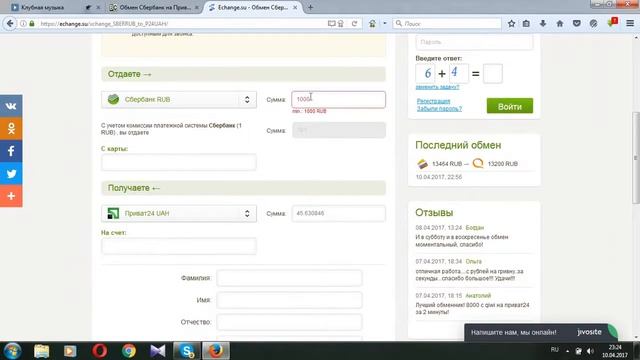Screen dimensions: 640x360
Task: Launch Opera from taskbar
Action: [100, 351]
